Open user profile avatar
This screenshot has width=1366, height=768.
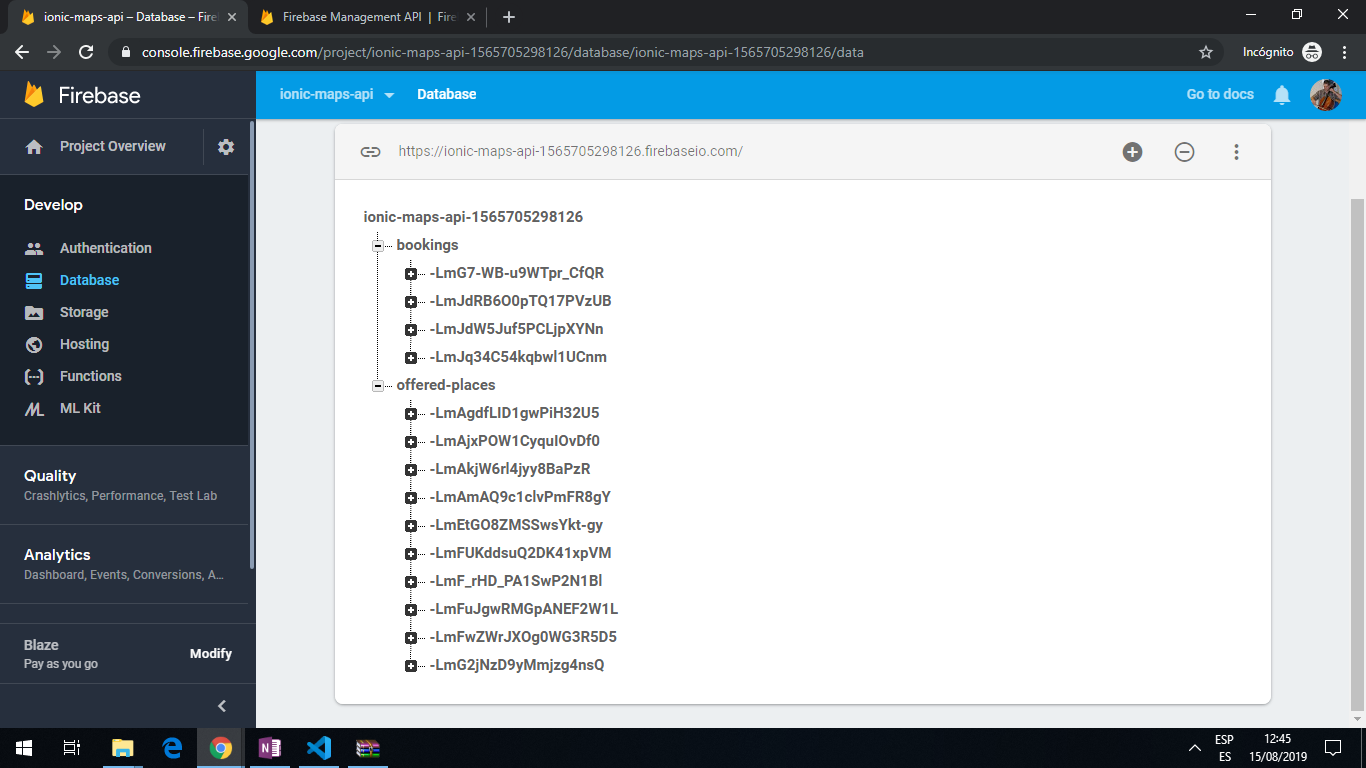coord(1325,95)
